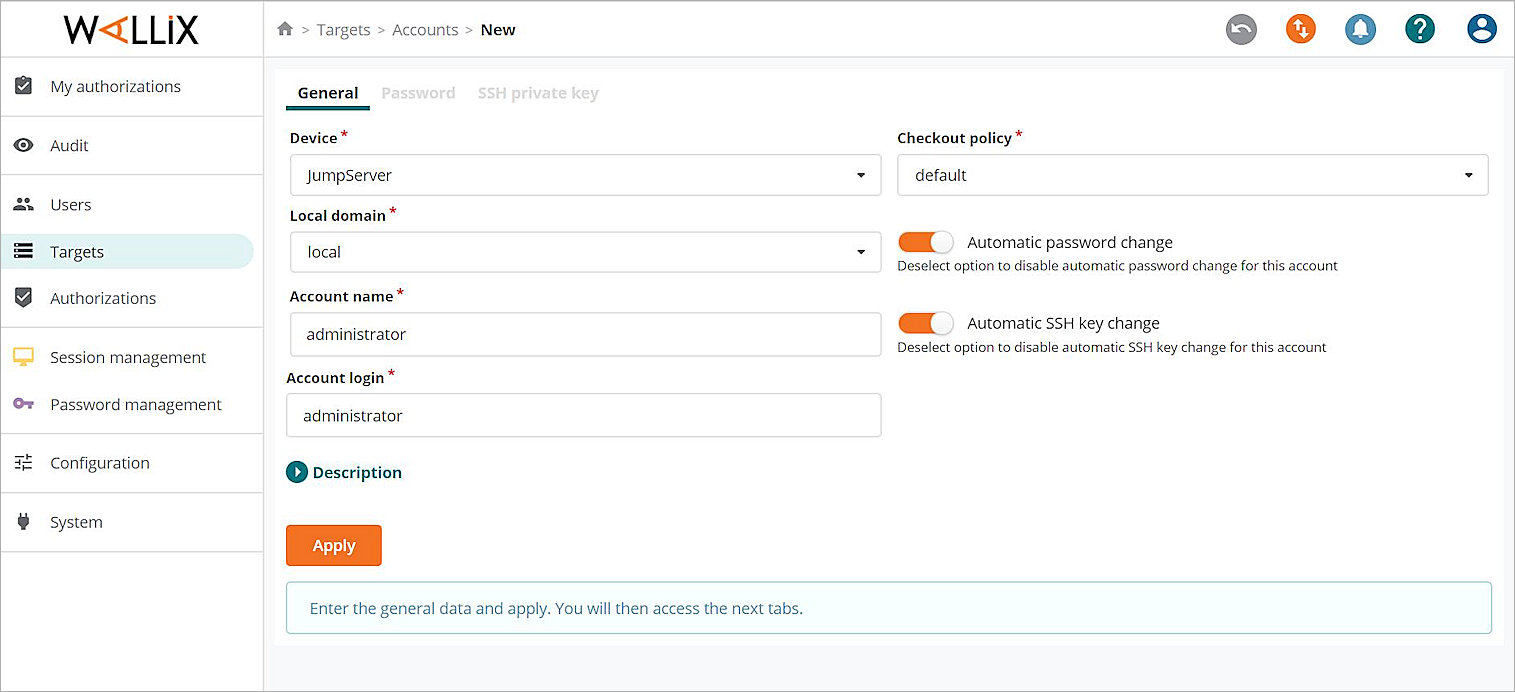Click the home breadcrumb icon
The image size is (1515, 692).
285,29
